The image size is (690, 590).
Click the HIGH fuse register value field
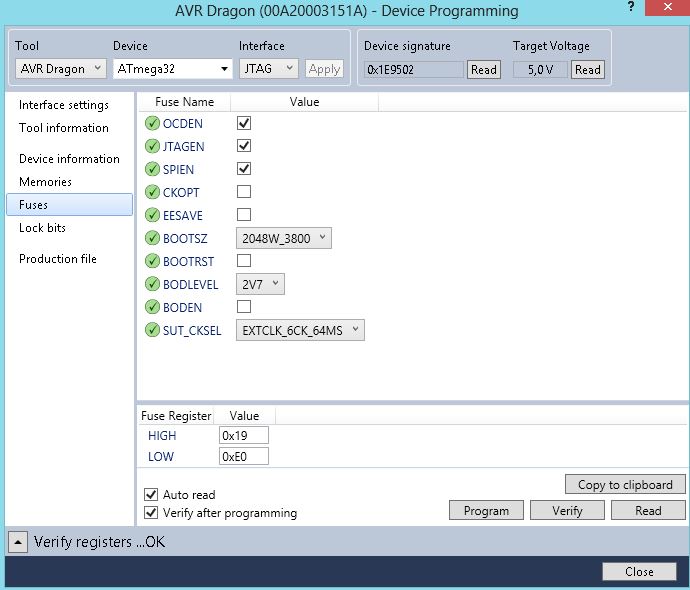pyautogui.click(x=244, y=436)
